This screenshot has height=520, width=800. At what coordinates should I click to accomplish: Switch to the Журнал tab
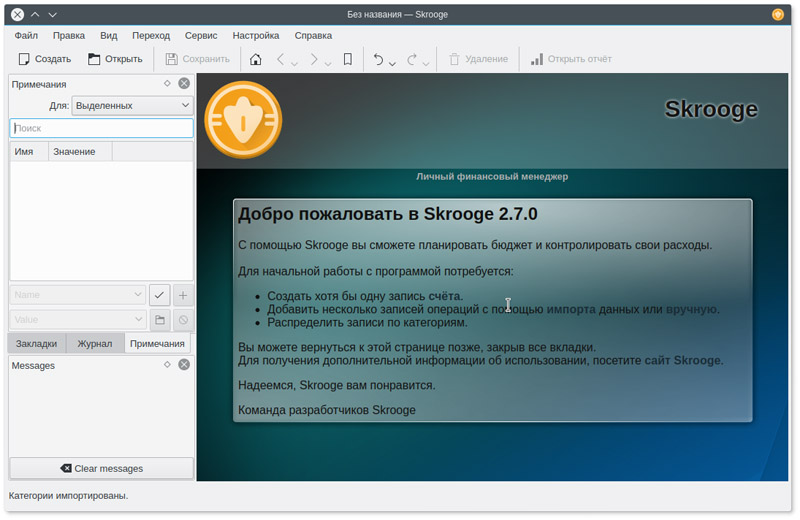(x=95, y=344)
